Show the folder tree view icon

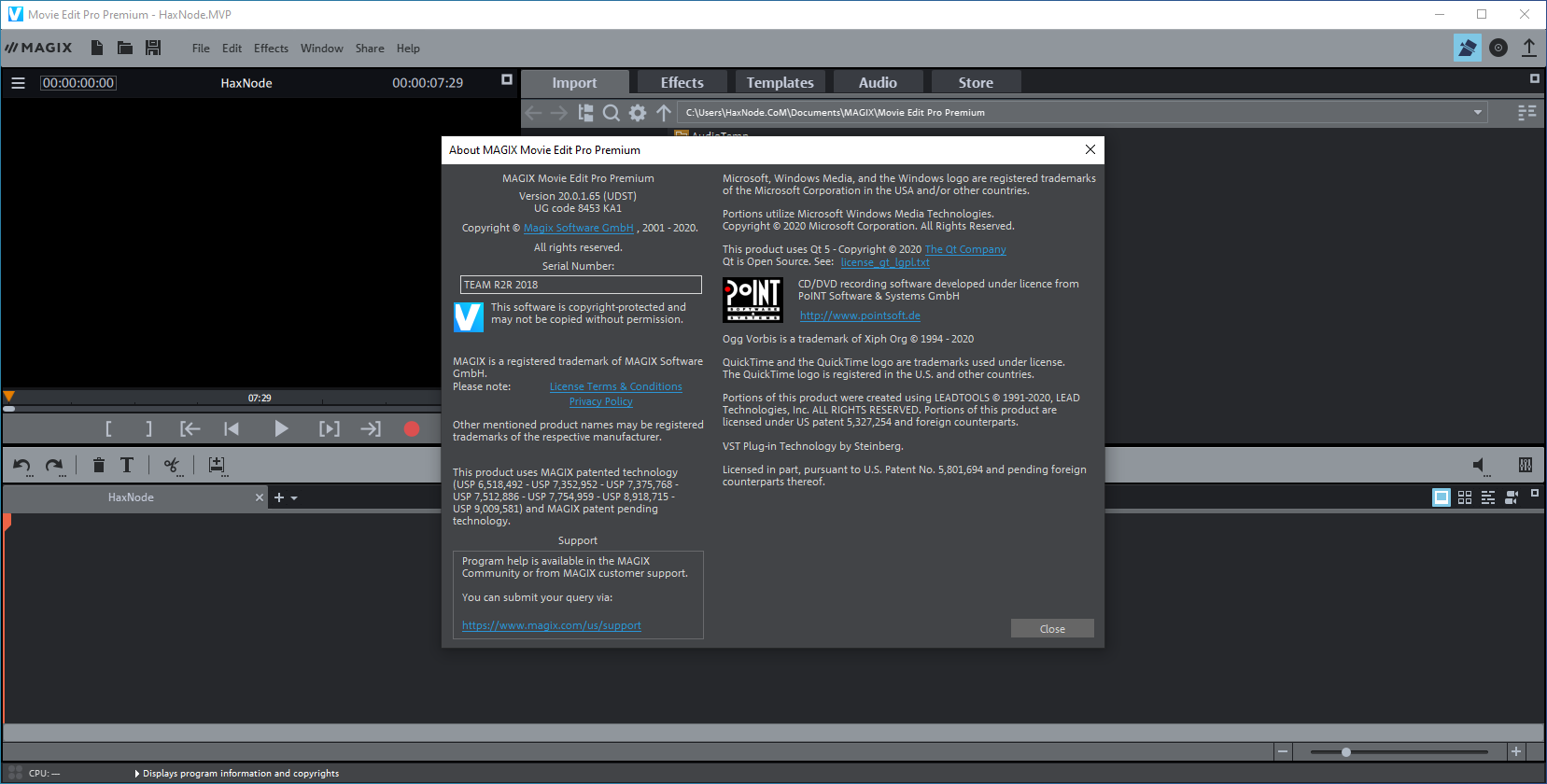pyautogui.click(x=585, y=113)
